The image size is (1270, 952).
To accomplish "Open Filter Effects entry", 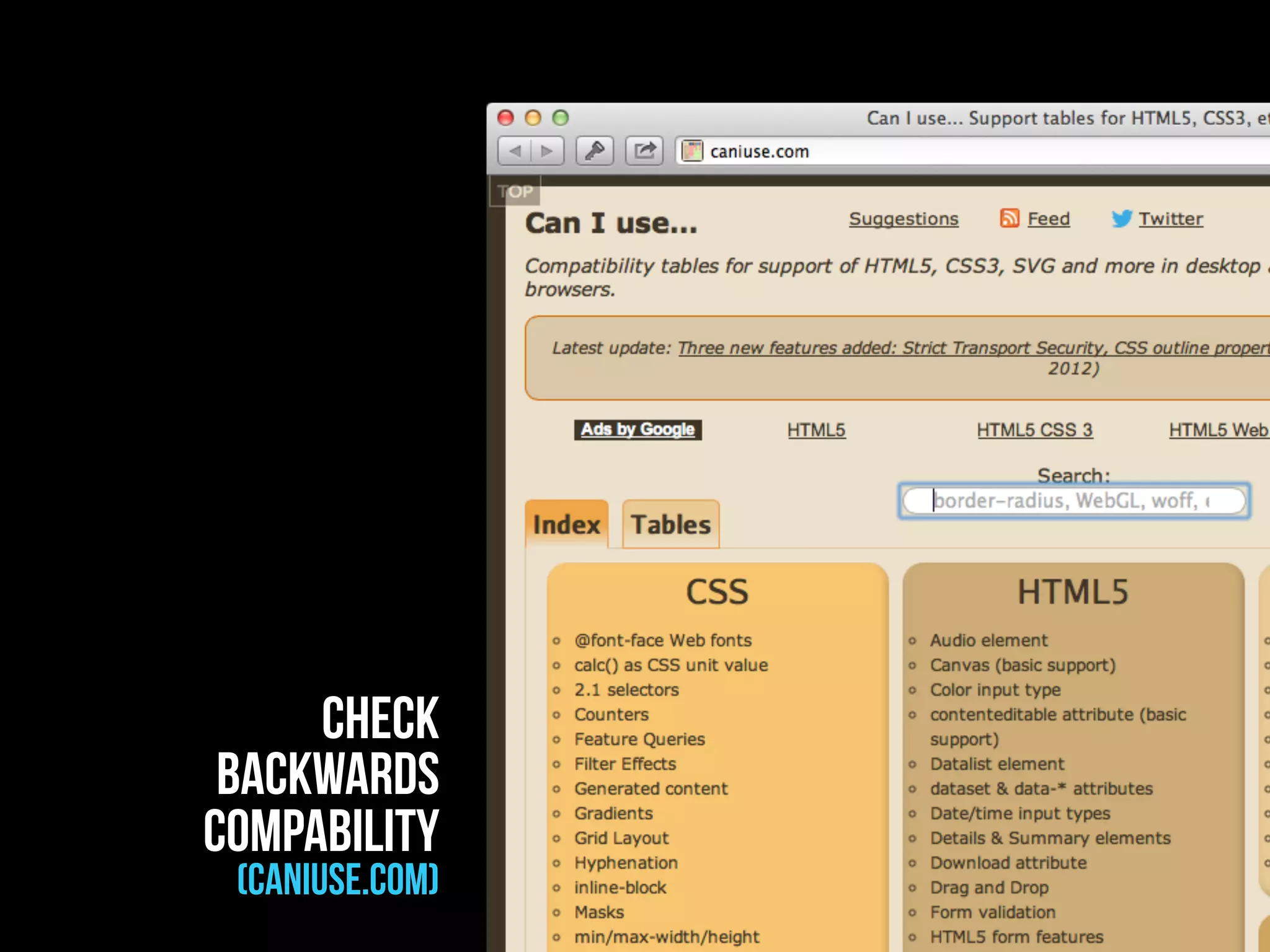I will coord(625,764).
